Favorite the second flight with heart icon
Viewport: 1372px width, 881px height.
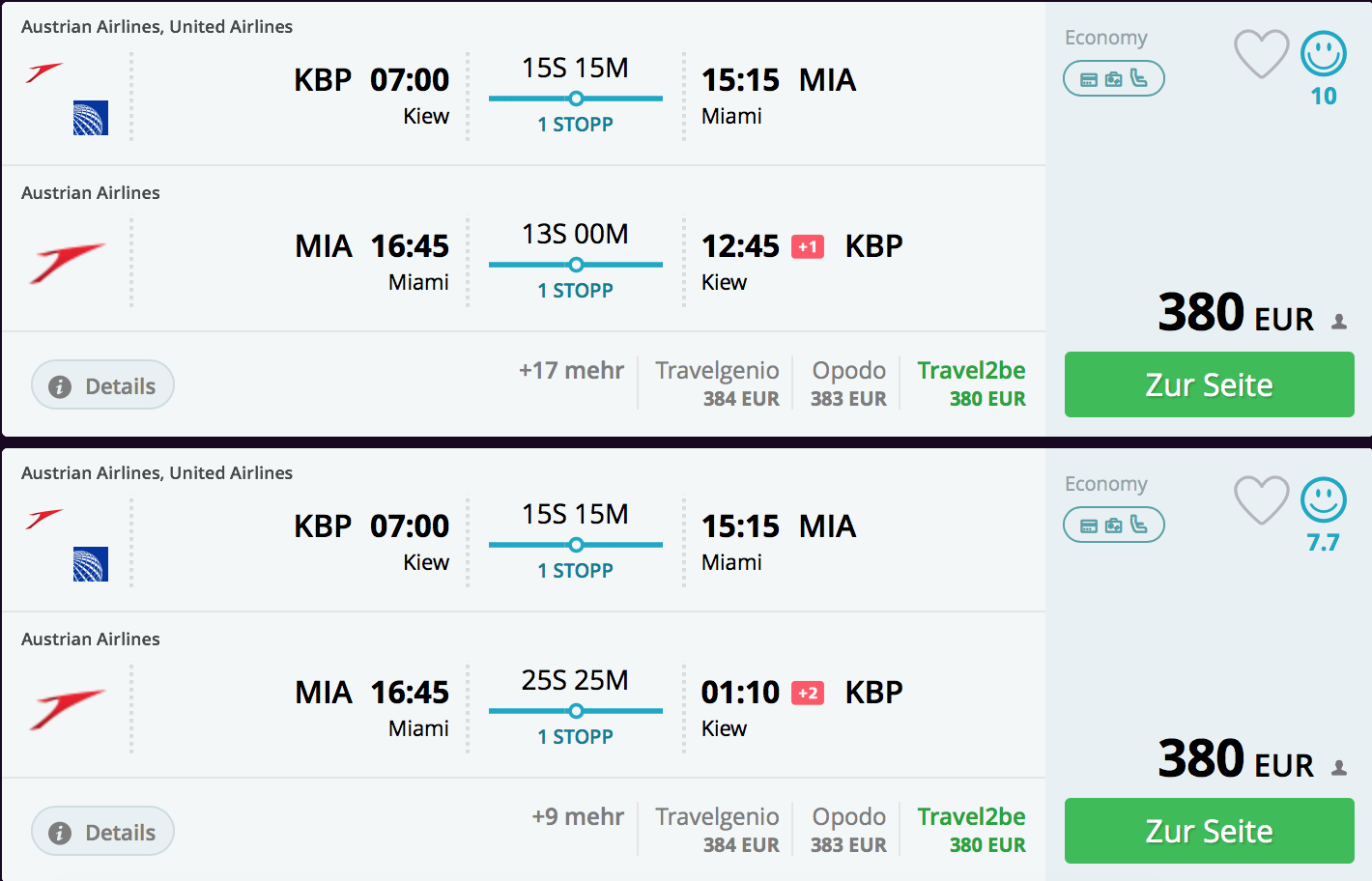tap(1261, 499)
